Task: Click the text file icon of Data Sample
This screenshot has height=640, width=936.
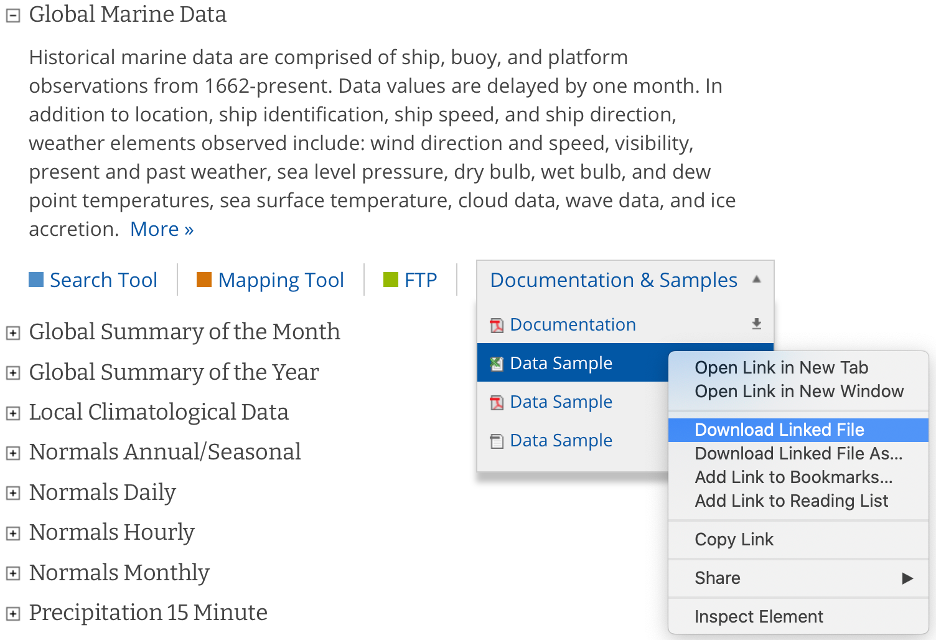Action: point(497,441)
